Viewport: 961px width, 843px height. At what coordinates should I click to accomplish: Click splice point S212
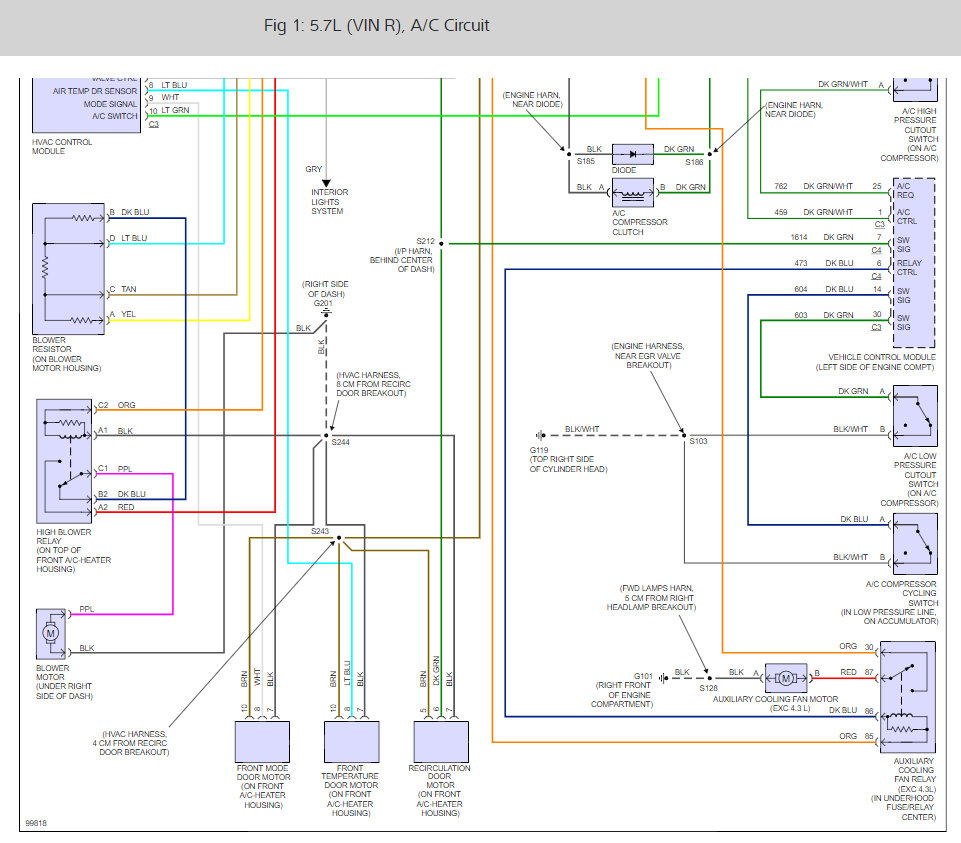(441, 243)
